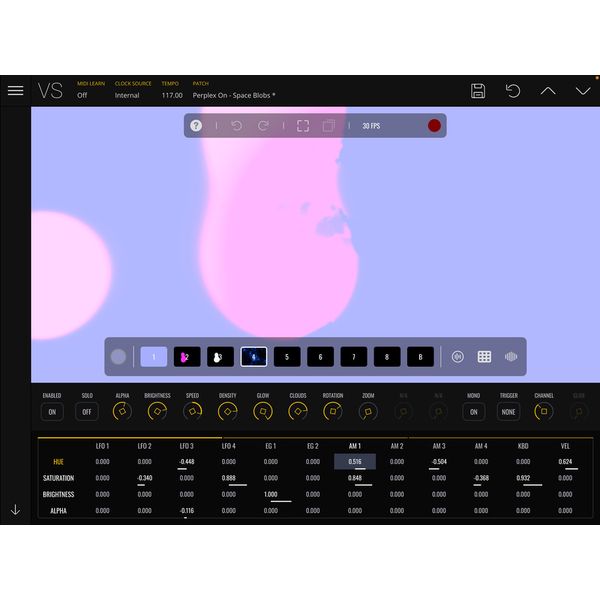Toggle the ENABLED ON button
This screenshot has height=600, width=600.
pyautogui.click(x=51, y=412)
